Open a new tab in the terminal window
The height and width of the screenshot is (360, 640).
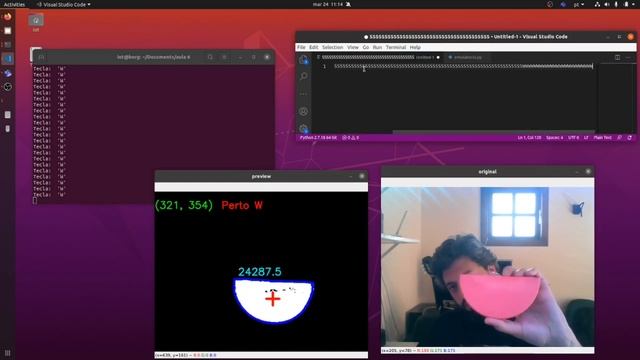click(41, 57)
